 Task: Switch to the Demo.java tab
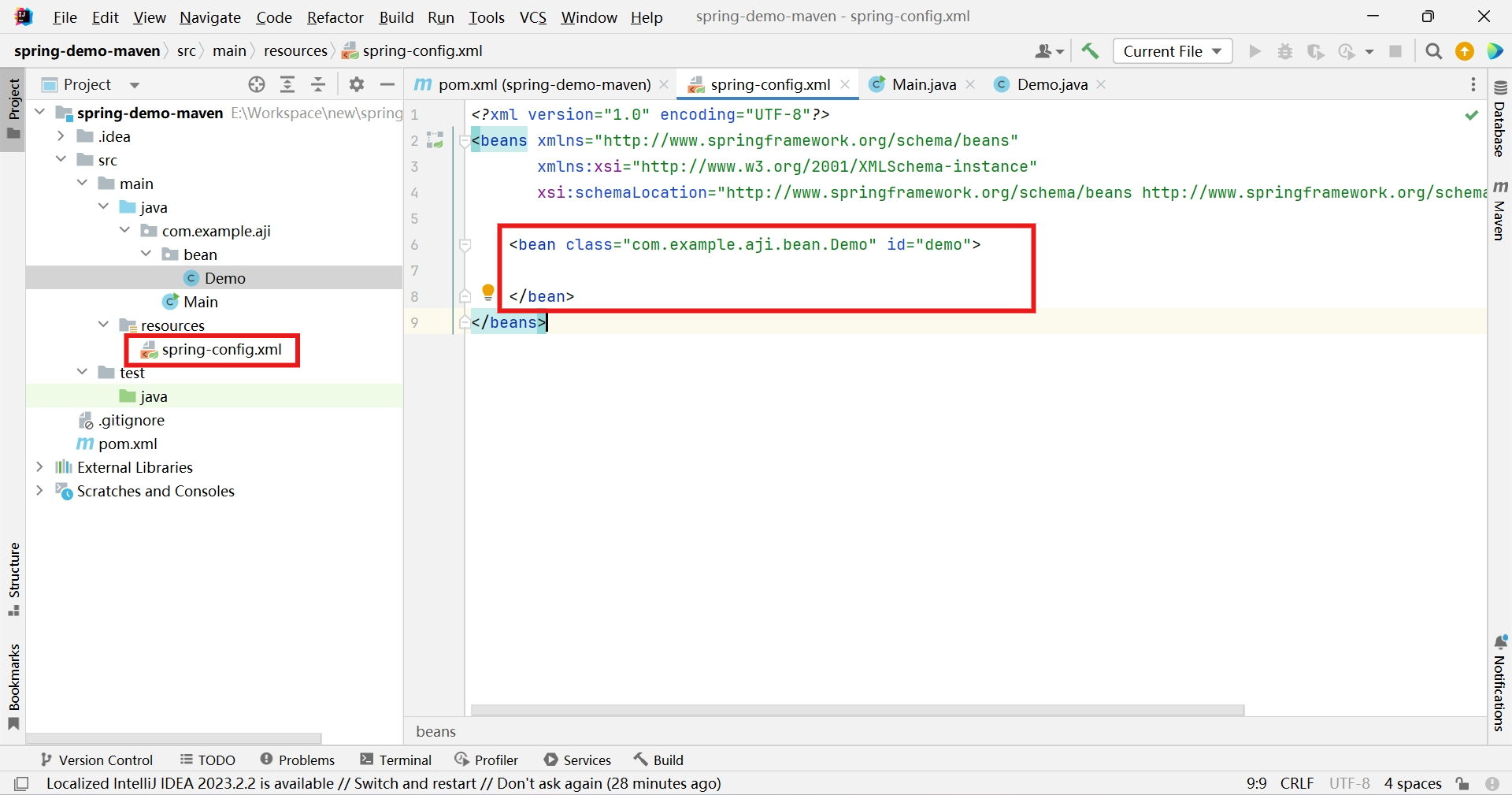[x=1052, y=84]
